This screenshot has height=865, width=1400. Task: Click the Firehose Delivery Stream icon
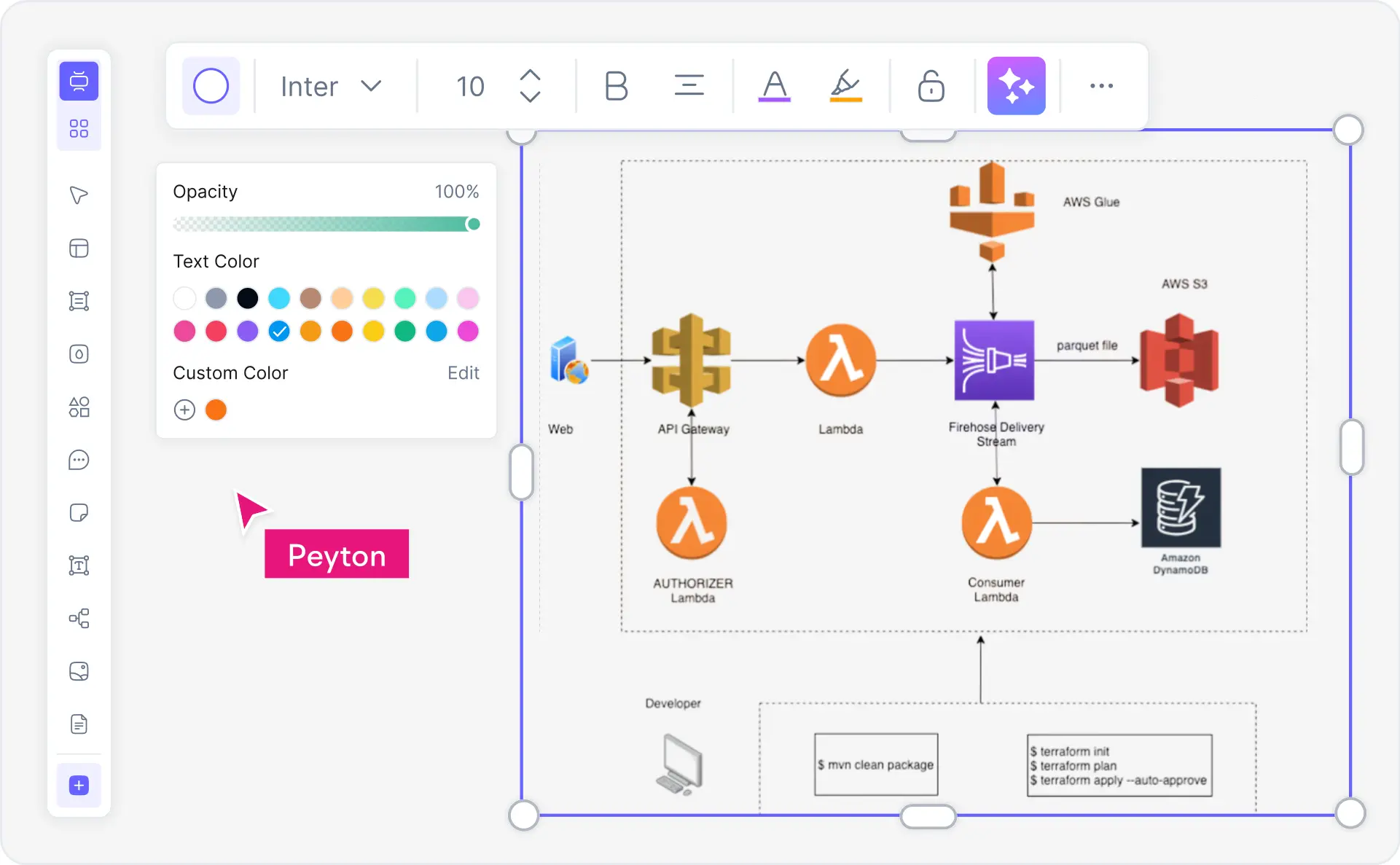[994, 360]
